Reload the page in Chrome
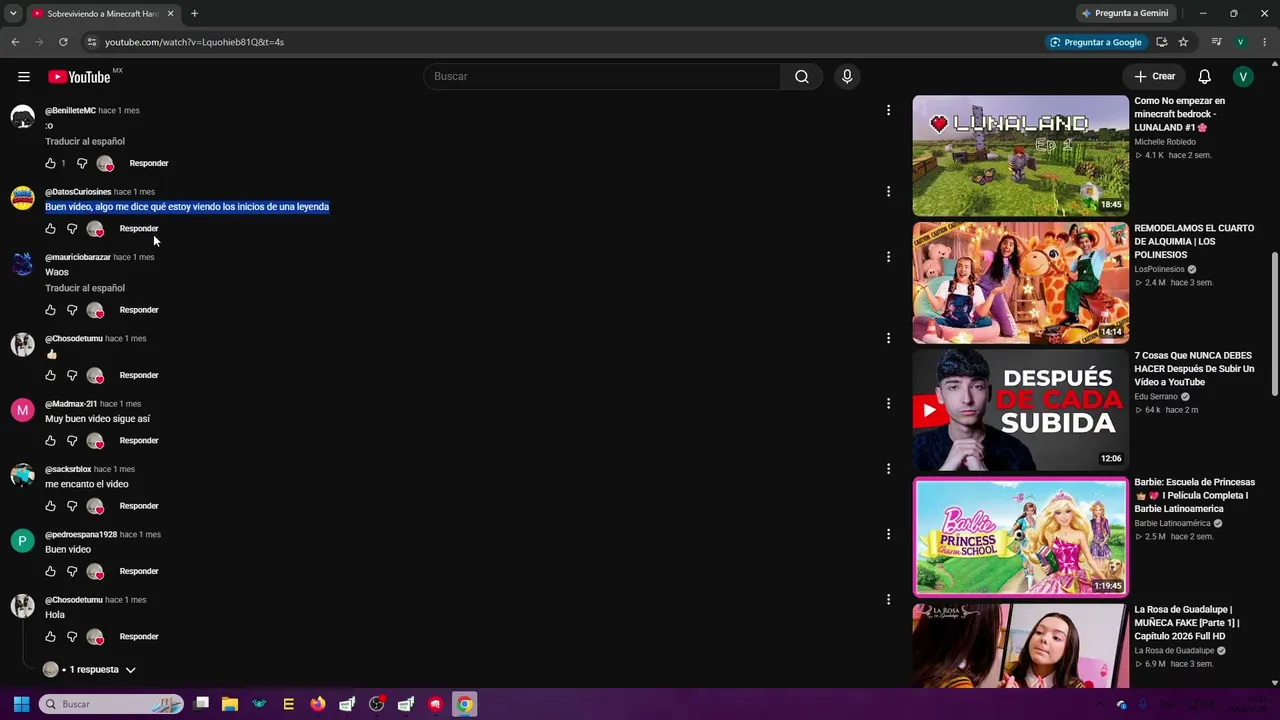This screenshot has width=1280, height=720. point(63,42)
